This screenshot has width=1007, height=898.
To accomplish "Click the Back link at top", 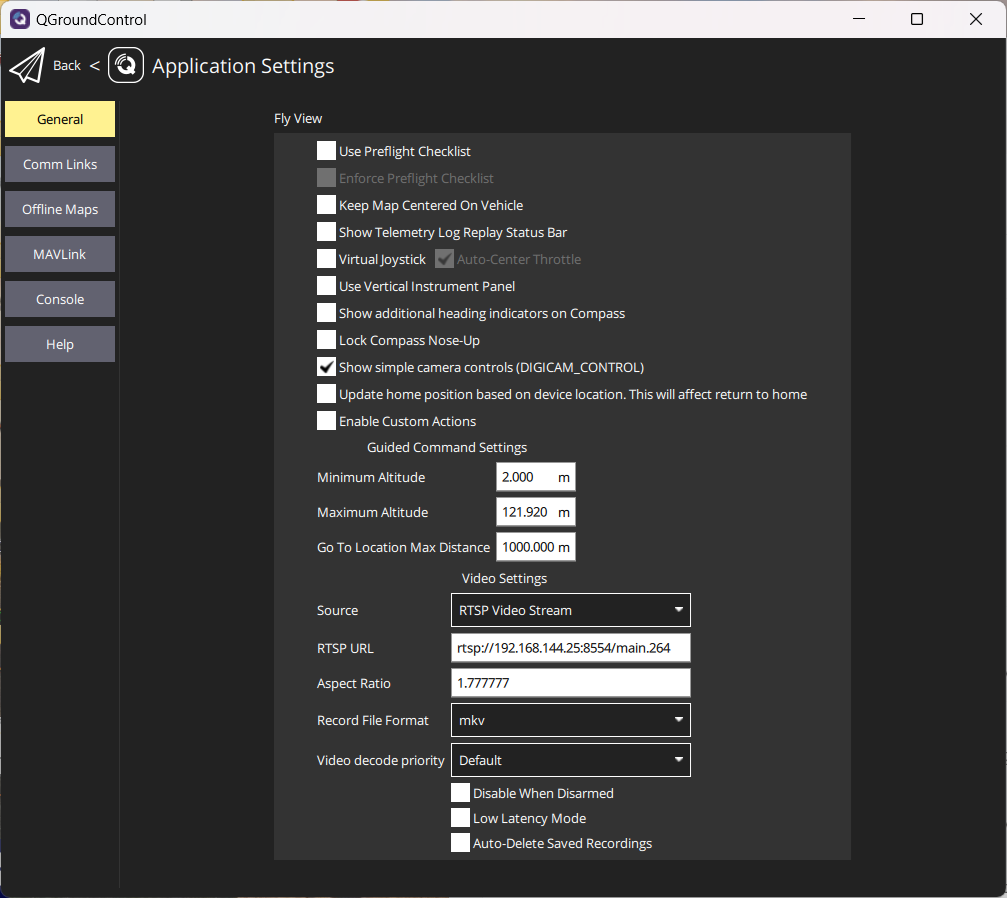I will coord(67,66).
